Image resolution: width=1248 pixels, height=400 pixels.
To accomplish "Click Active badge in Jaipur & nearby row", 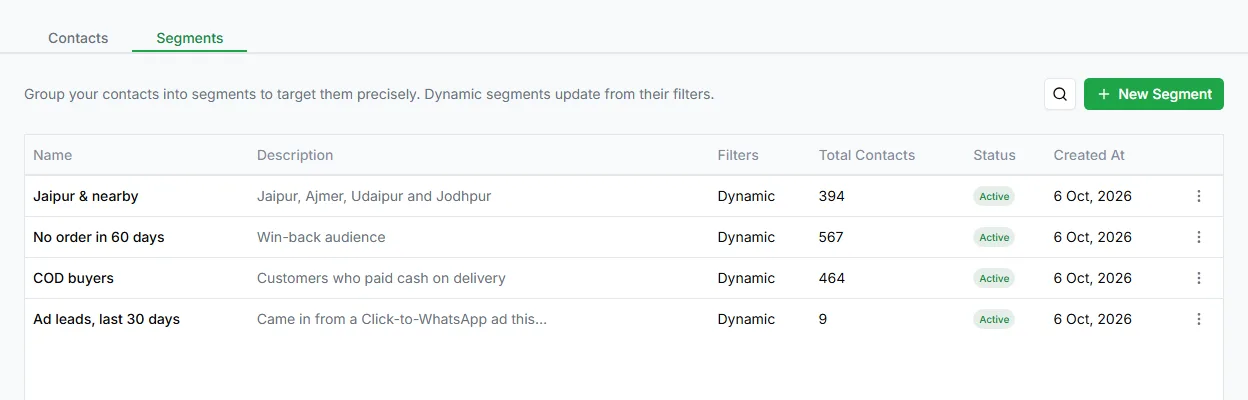I will (x=994, y=196).
